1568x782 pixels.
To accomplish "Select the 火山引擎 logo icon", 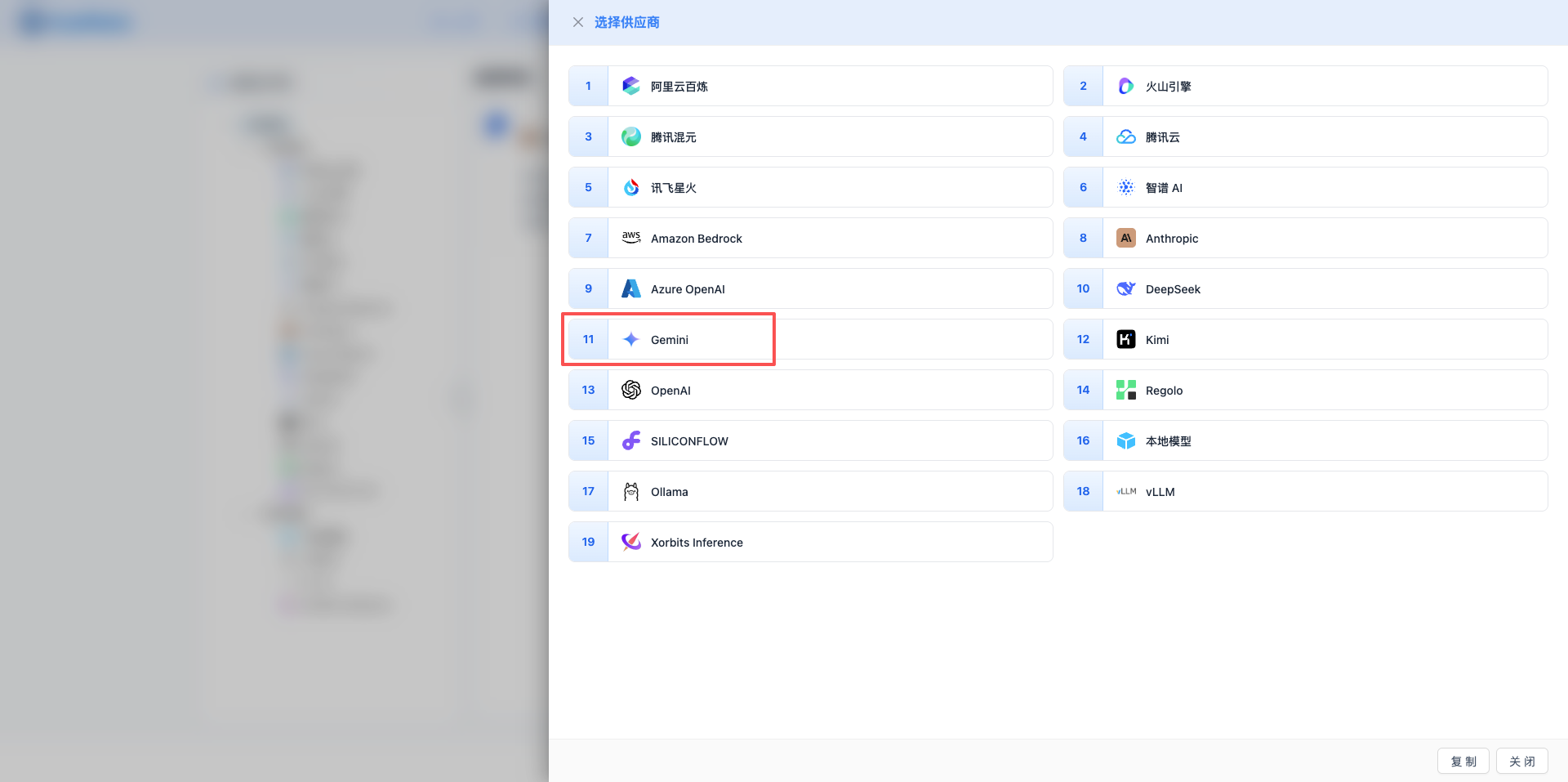I will point(1125,86).
